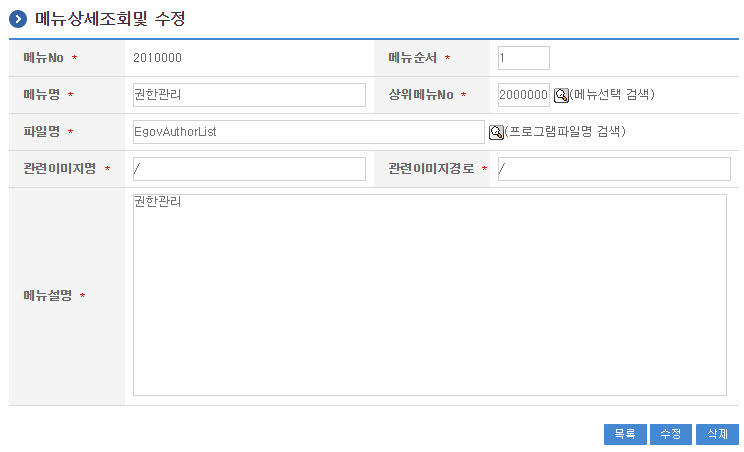The width and height of the screenshot is (744, 452).
Task: Click the 메뉴상세조회및 수정 page heading
Action: coord(110,19)
